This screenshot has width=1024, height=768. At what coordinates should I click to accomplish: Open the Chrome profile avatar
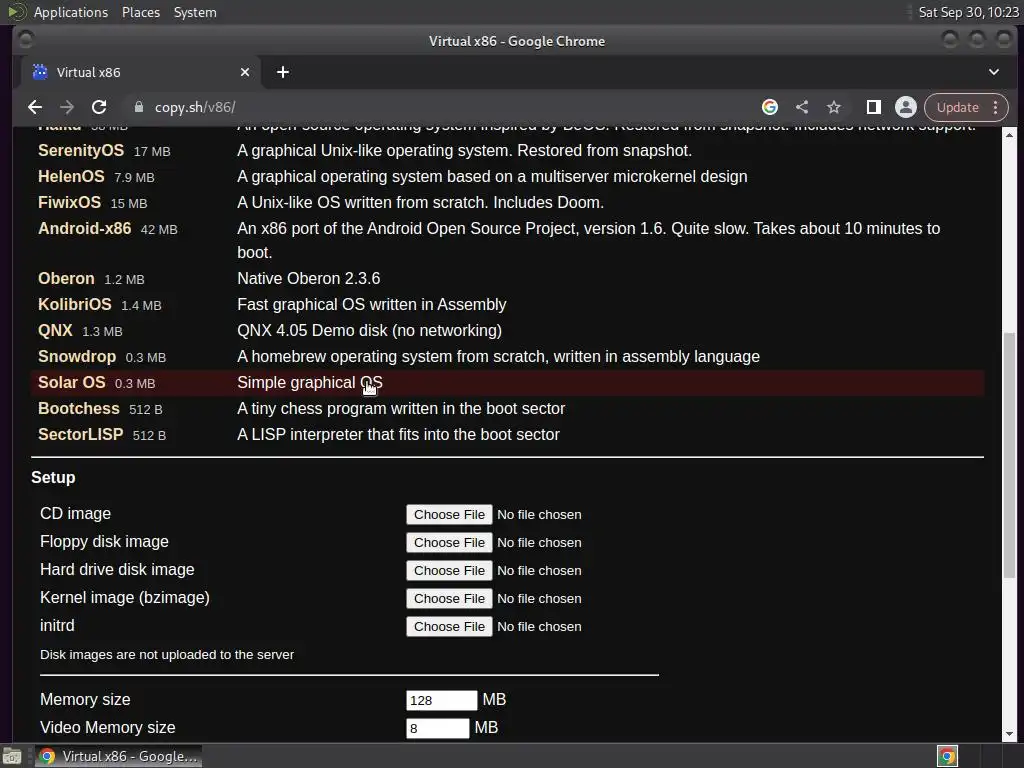906,107
